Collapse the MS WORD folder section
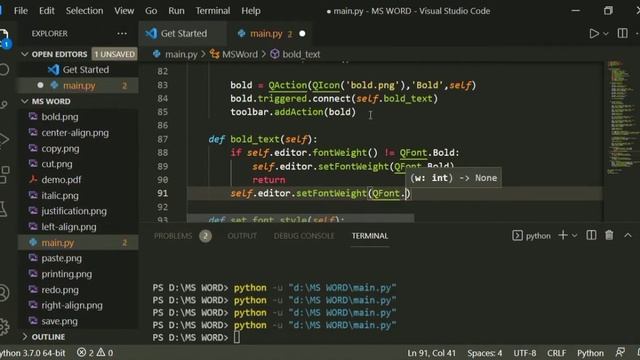 pyautogui.click(x=51, y=101)
